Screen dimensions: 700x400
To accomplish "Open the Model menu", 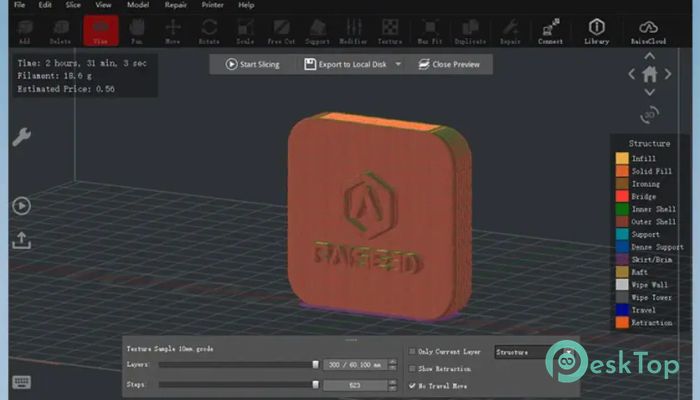I will click(x=138, y=5).
